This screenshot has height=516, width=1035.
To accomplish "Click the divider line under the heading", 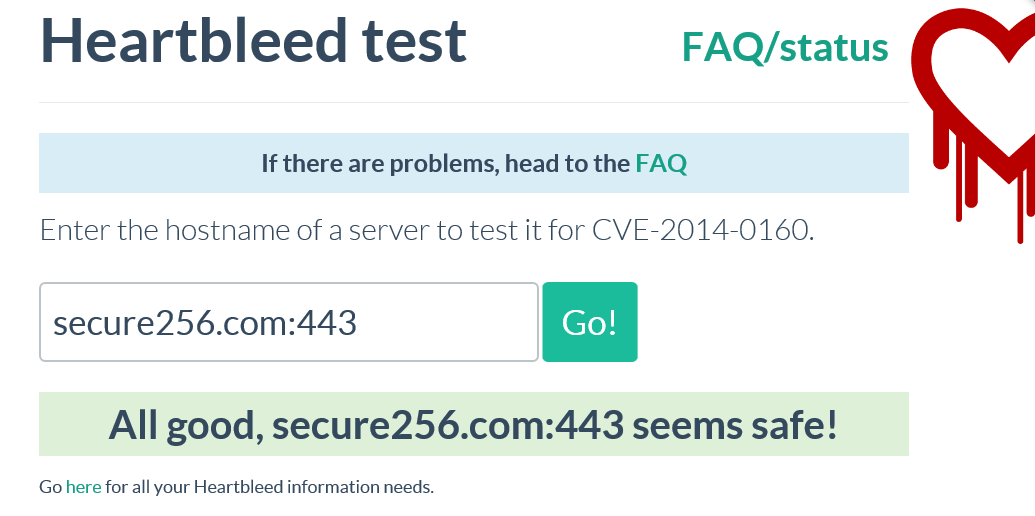I will coord(474,102).
